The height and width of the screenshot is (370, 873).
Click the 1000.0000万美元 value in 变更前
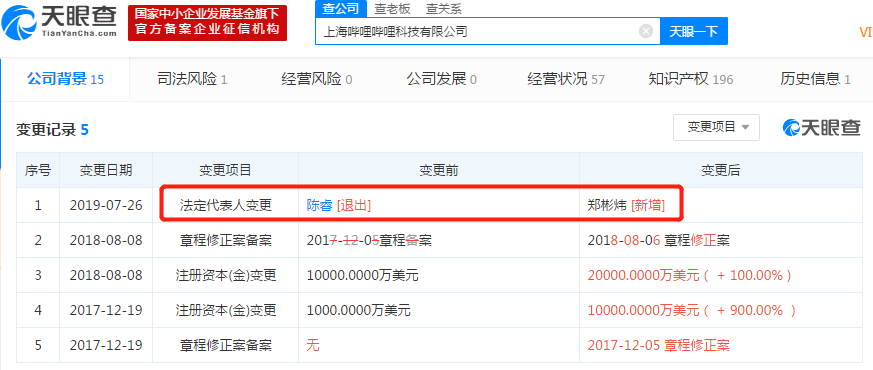pyautogui.click(x=359, y=310)
